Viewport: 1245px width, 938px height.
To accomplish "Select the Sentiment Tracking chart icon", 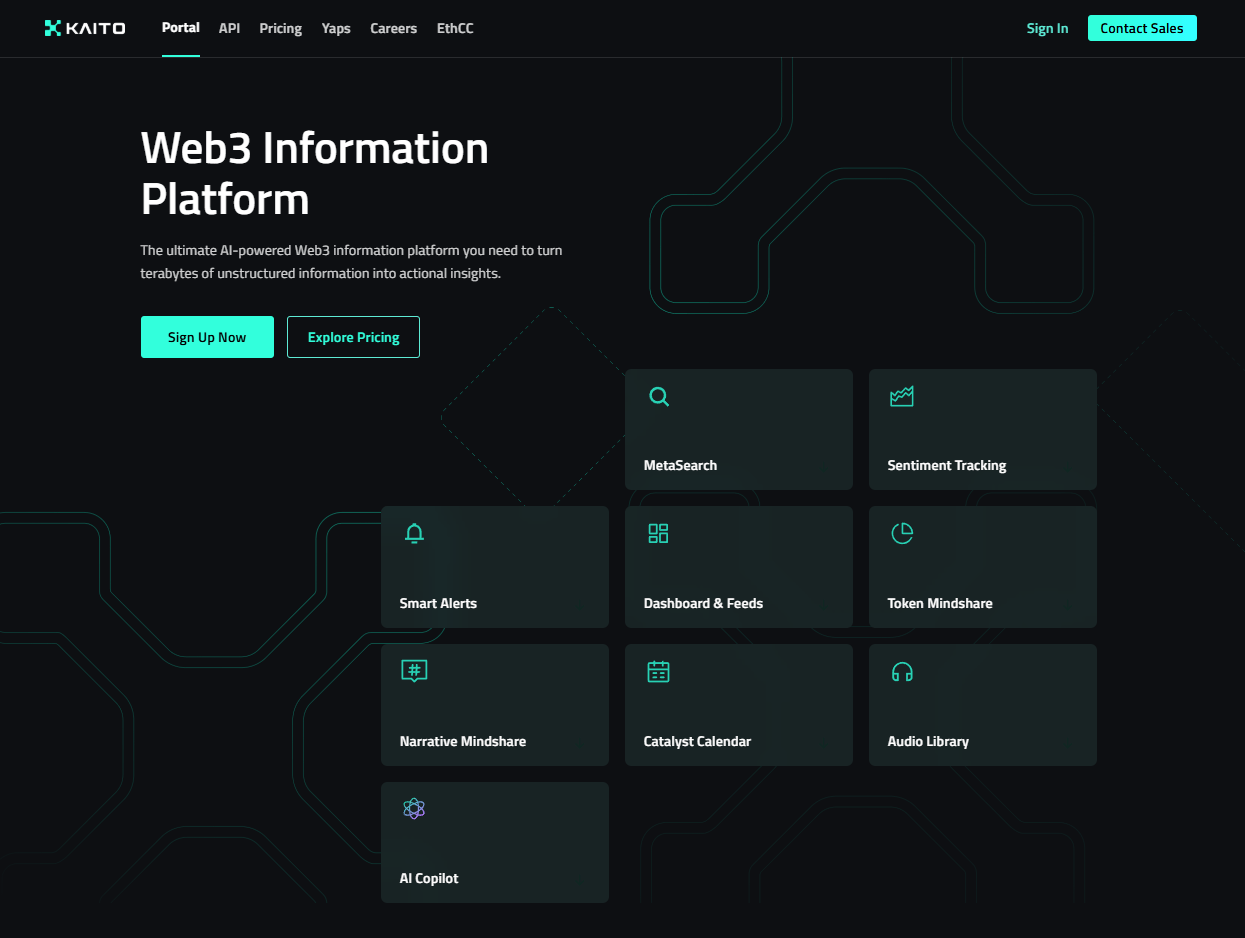I will pos(902,397).
